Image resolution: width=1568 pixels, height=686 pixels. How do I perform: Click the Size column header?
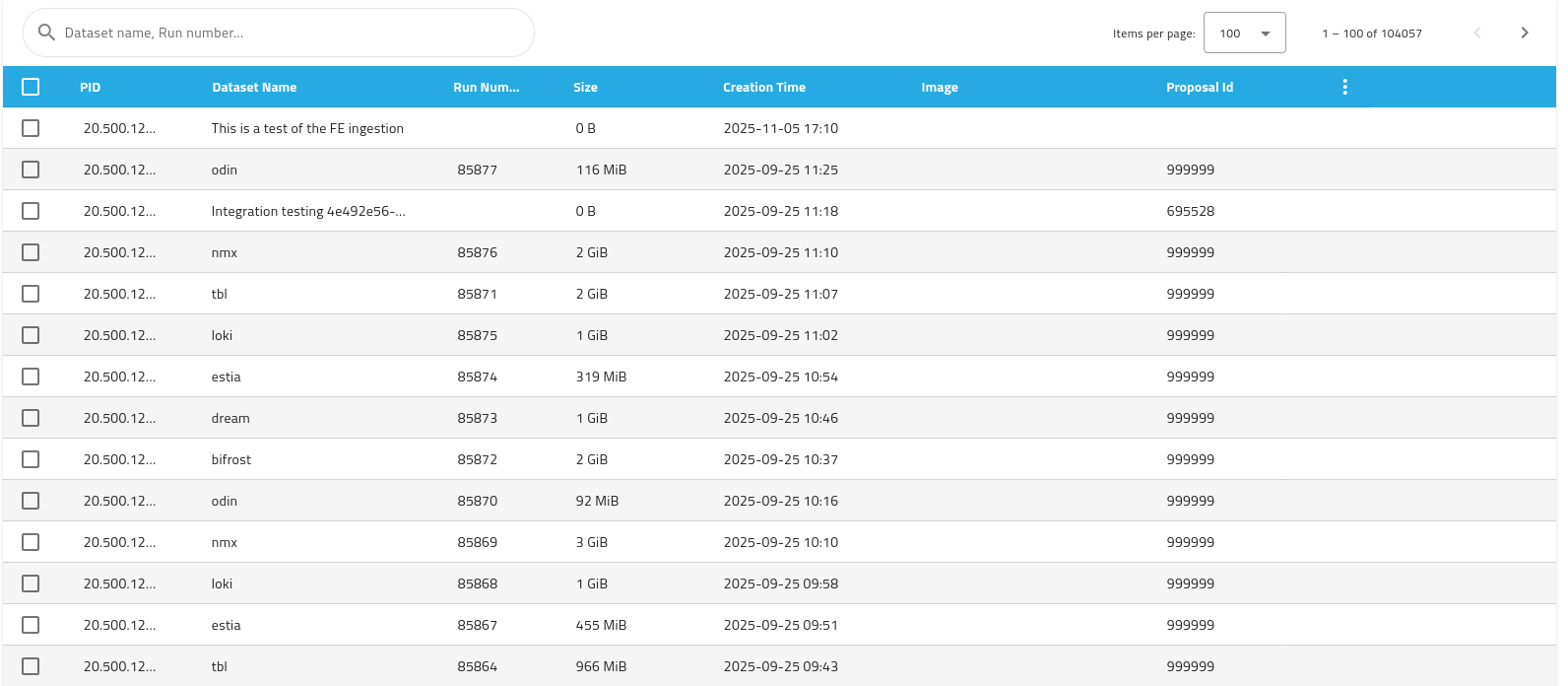coord(585,87)
